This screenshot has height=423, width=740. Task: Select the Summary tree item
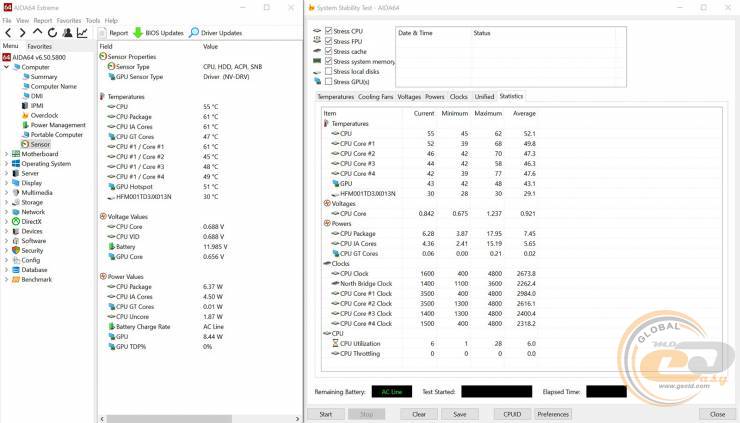pos(43,76)
